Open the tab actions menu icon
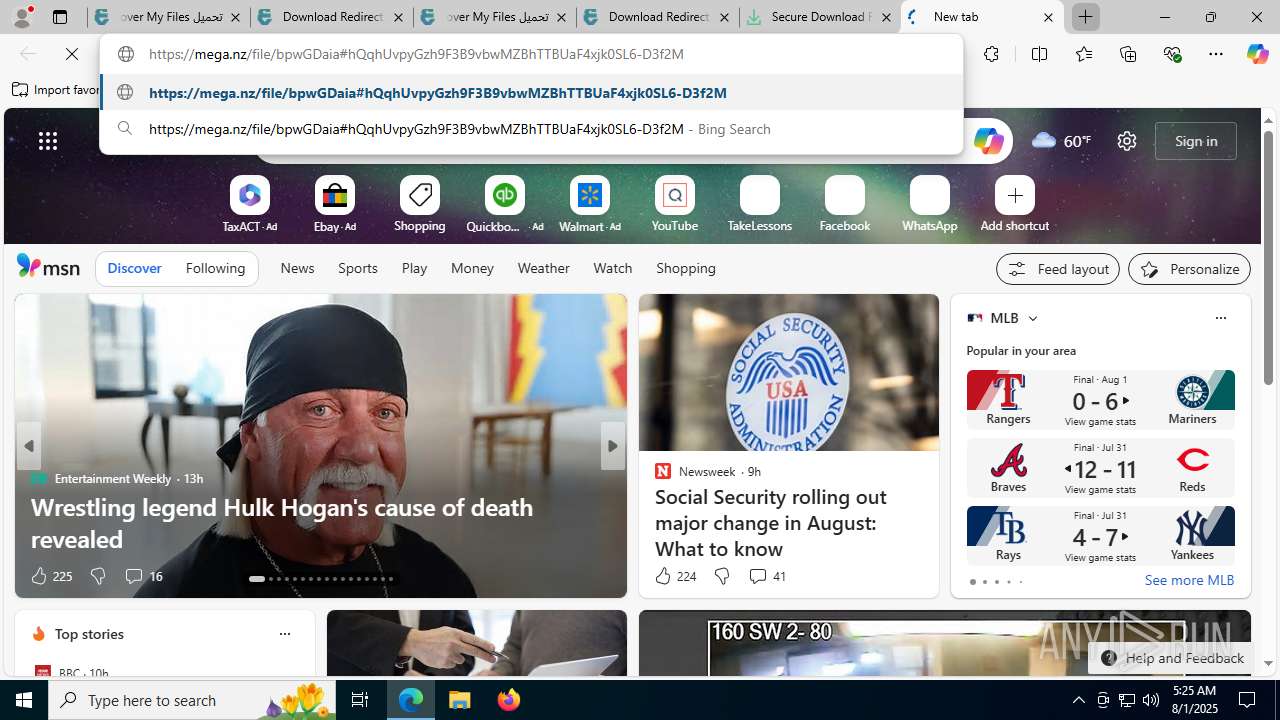Image resolution: width=1280 pixels, height=720 pixels. click(x=60, y=17)
